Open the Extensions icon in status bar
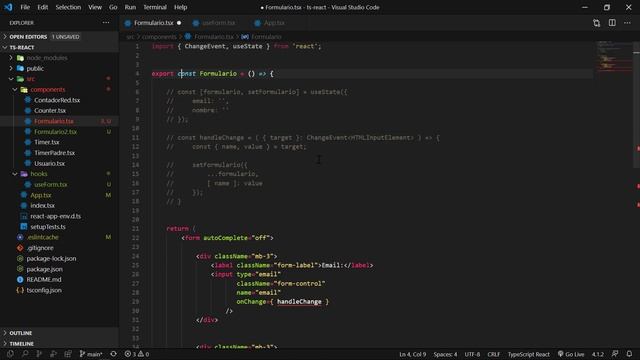This screenshot has height=360, width=640. 68,354
